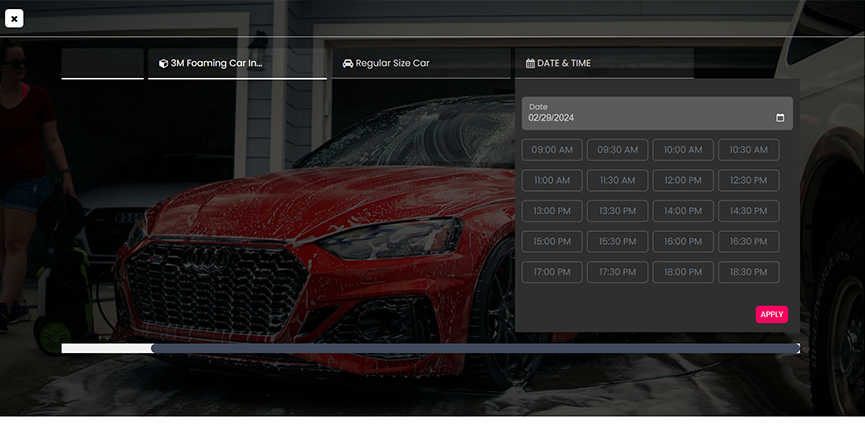Pick the 12:00 PM time slot

pos(683,181)
